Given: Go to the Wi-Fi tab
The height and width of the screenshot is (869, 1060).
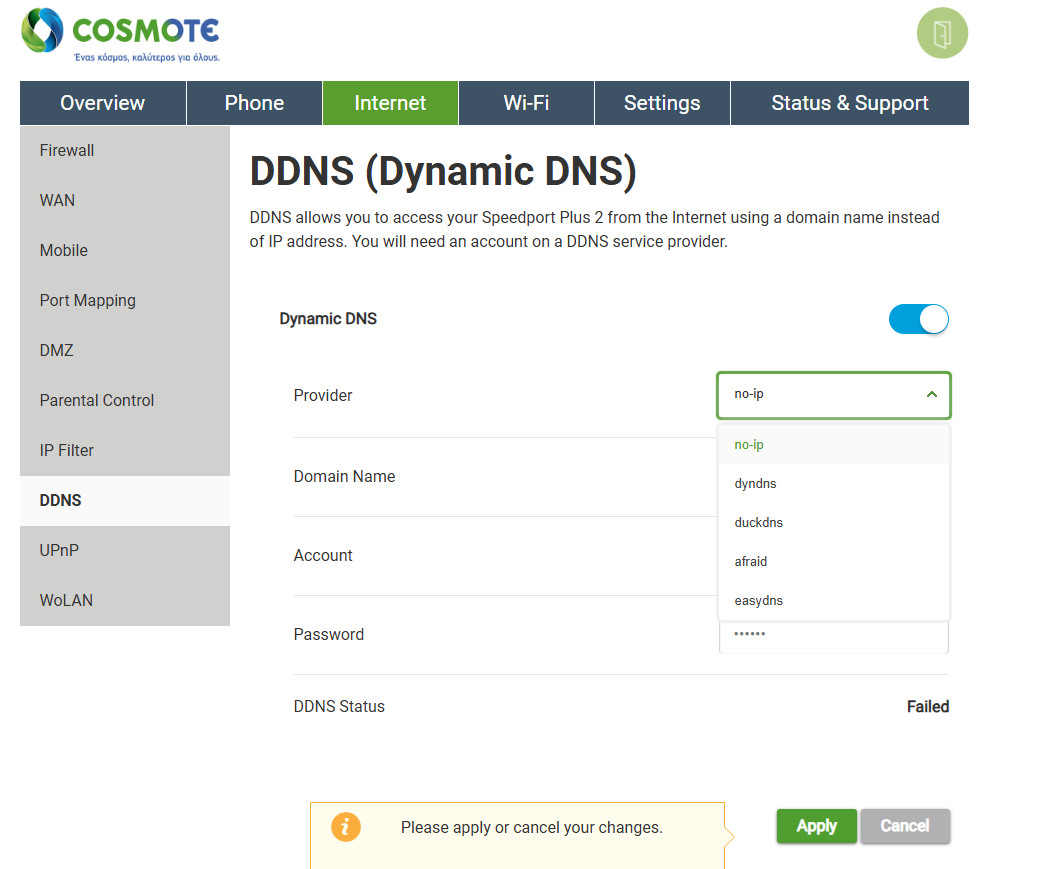Looking at the screenshot, I should (526, 103).
